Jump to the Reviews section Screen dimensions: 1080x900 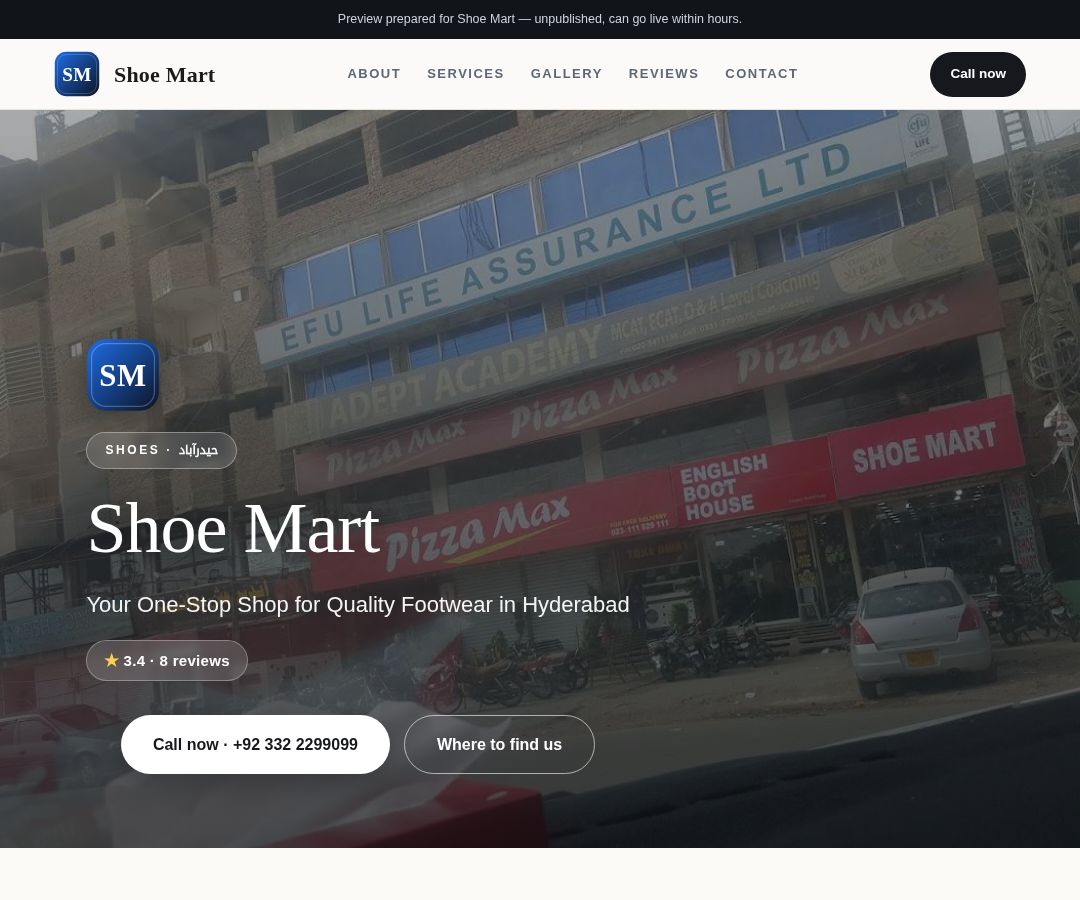pyautogui.click(x=663, y=74)
